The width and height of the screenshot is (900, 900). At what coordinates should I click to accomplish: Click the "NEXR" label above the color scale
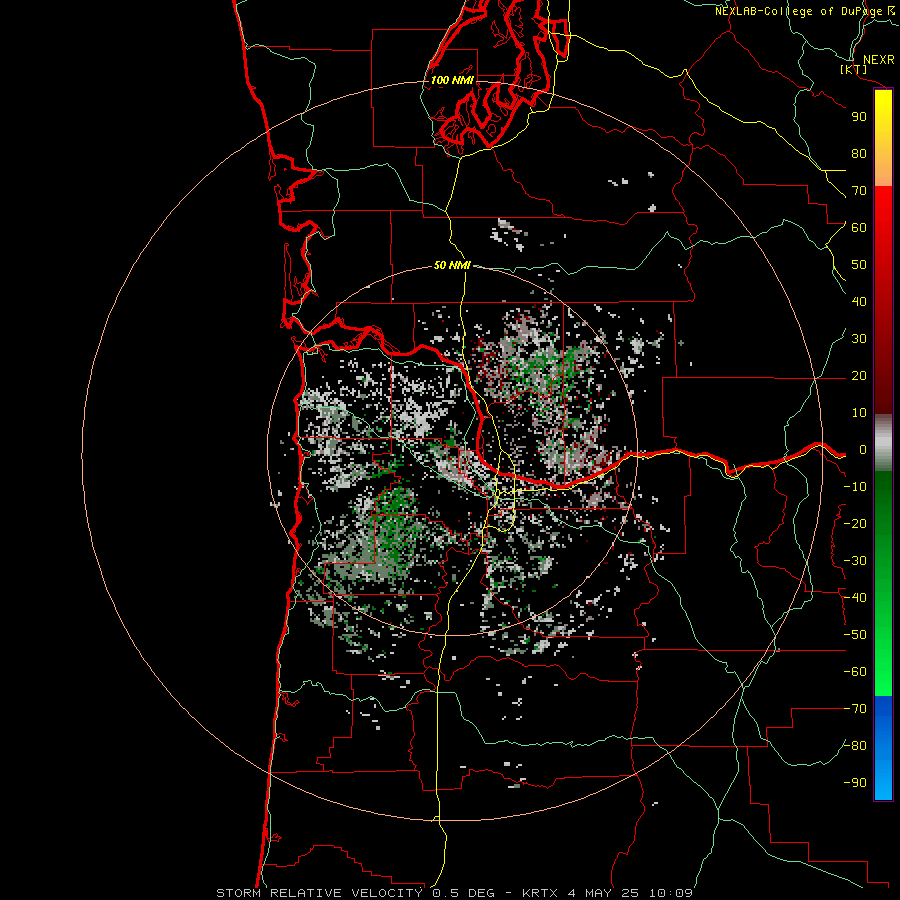(878, 60)
